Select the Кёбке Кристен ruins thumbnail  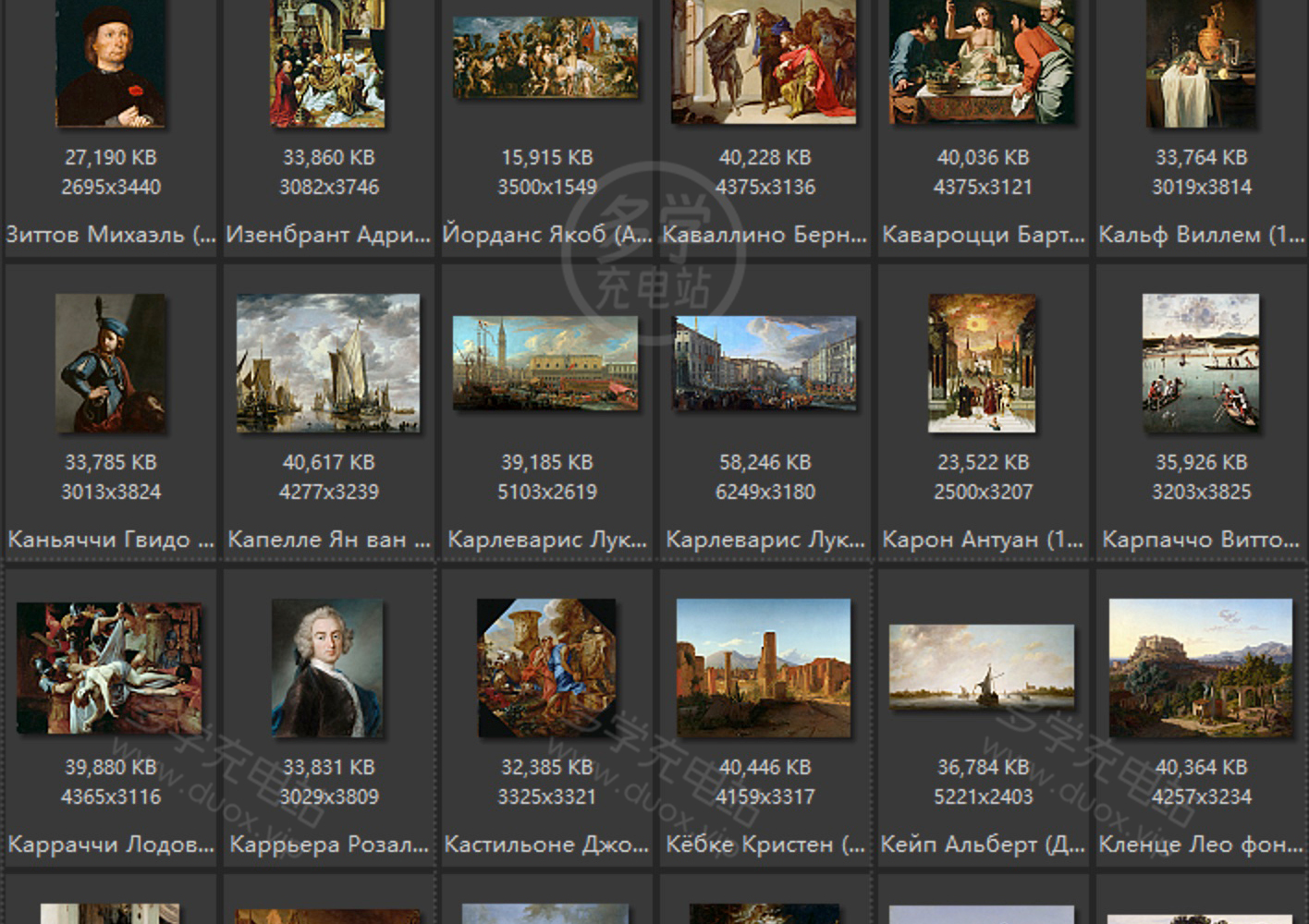click(x=764, y=668)
